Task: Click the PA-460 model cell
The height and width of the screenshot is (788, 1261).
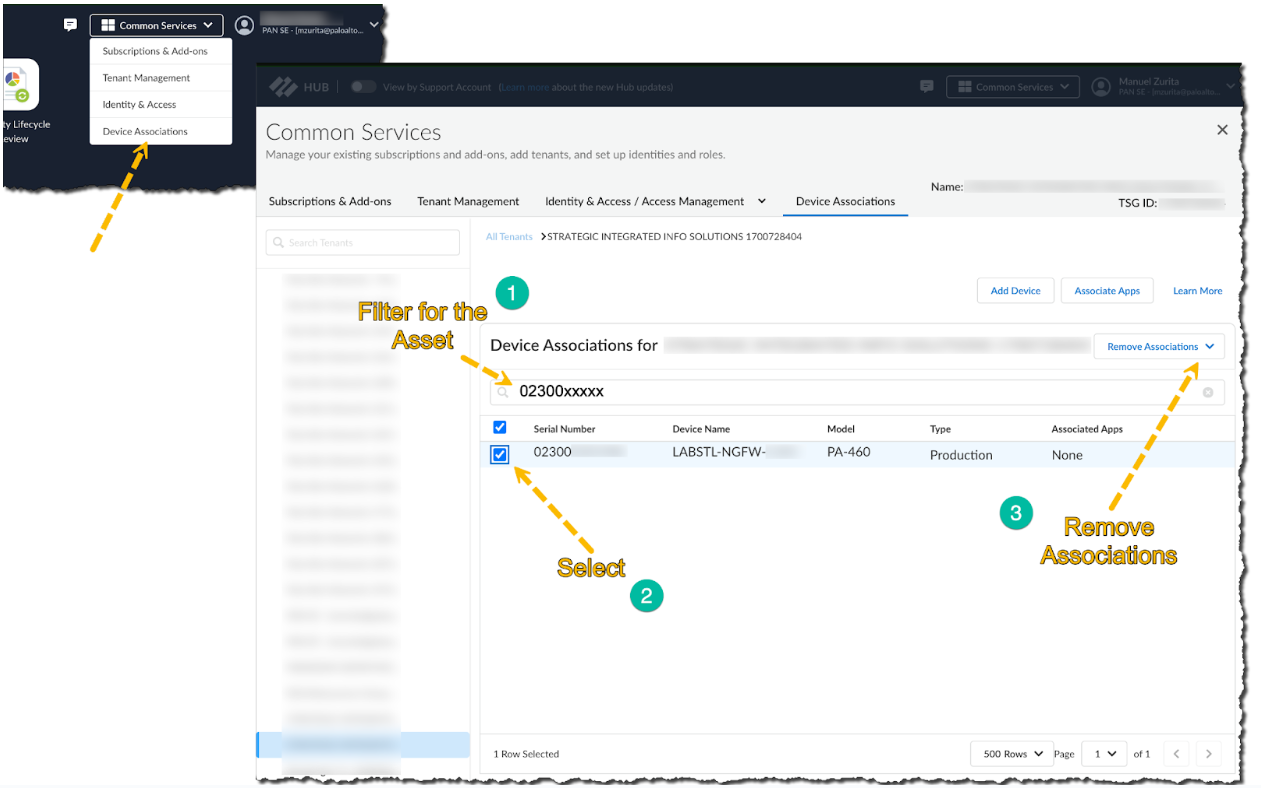Action: click(848, 452)
